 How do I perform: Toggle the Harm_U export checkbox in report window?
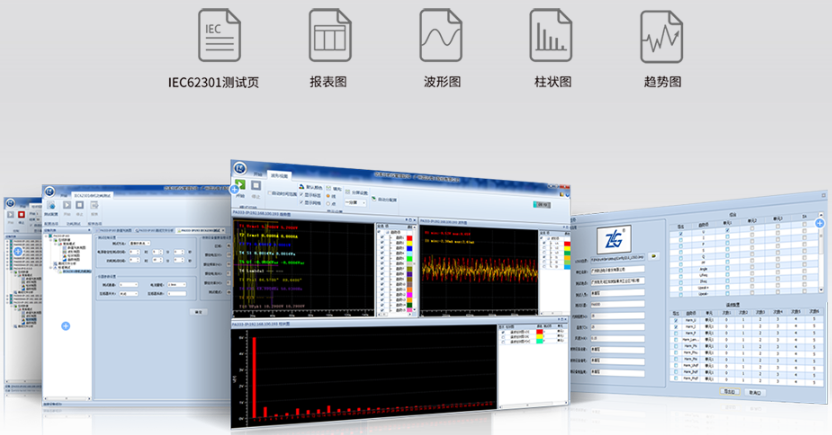pos(676,321)
